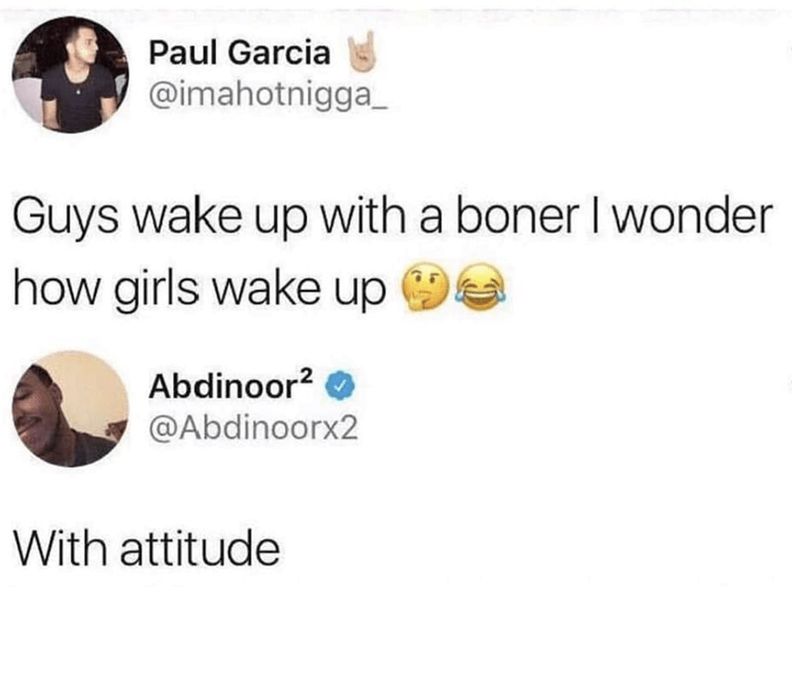
Task: Click the surname "Garcia" in the header
Action: 280,53
